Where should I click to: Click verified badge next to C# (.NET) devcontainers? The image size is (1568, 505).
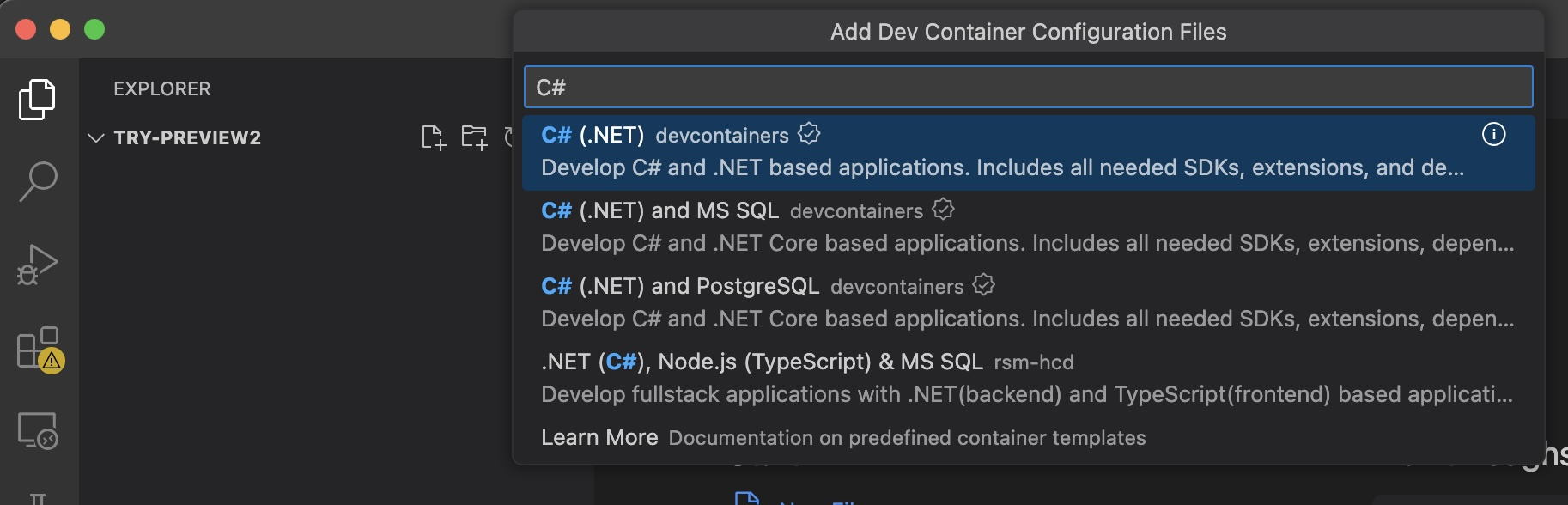tap(809, 134)
